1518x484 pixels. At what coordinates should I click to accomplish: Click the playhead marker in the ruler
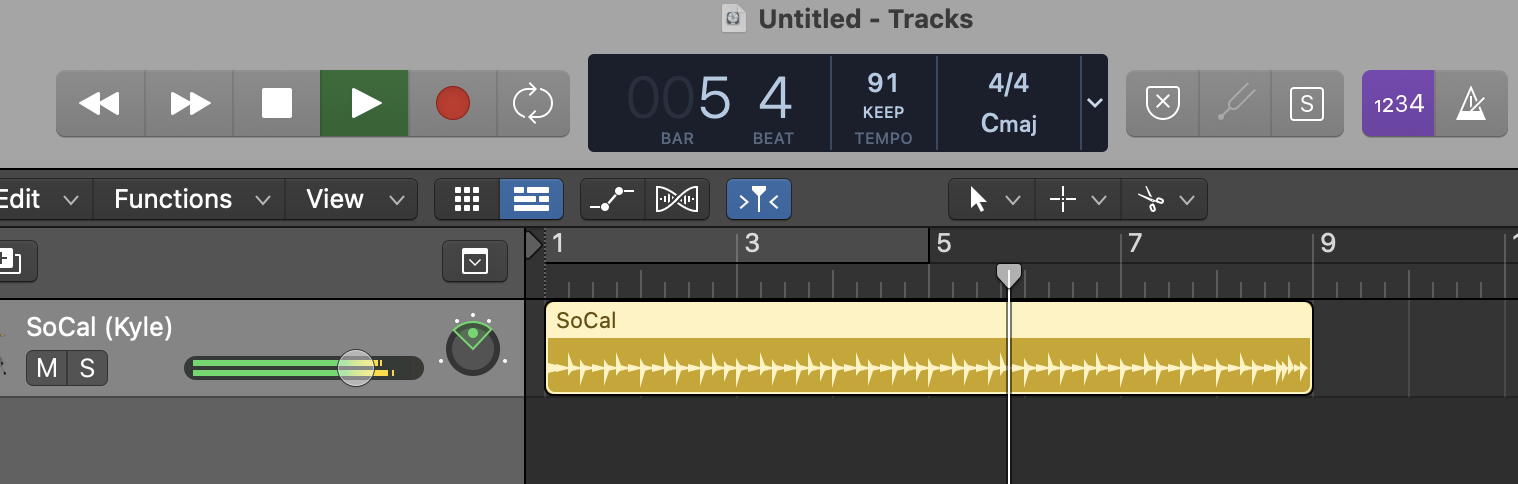point(1009,274)
